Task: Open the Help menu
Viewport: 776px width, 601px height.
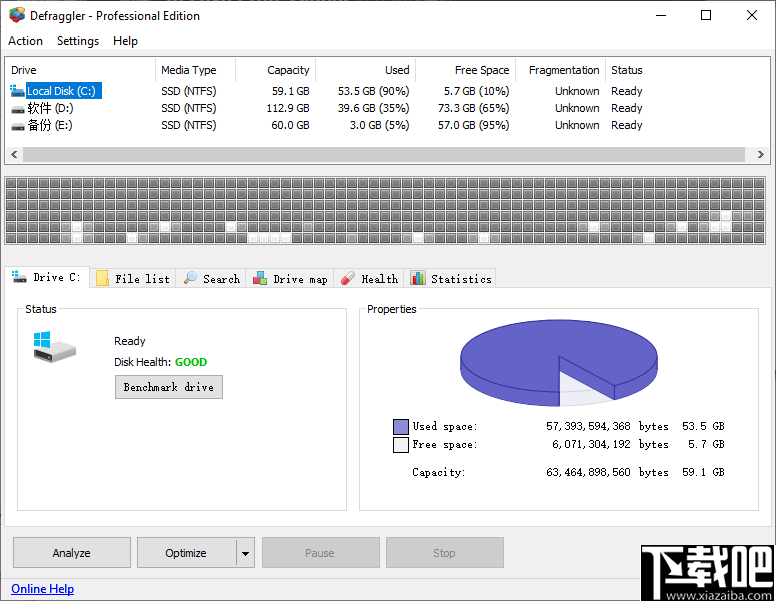Action: click(125, 41)
